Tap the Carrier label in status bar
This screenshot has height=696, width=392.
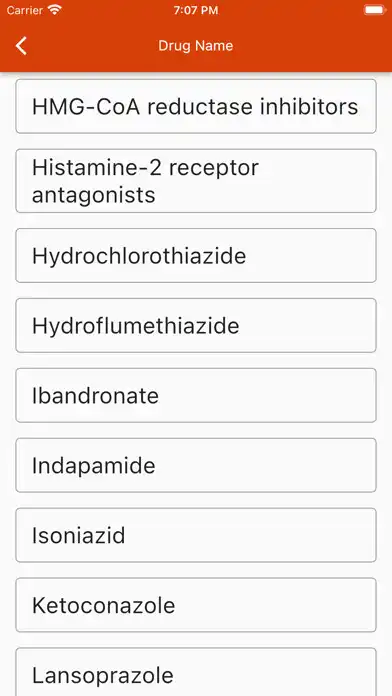[x=25, y=10]
